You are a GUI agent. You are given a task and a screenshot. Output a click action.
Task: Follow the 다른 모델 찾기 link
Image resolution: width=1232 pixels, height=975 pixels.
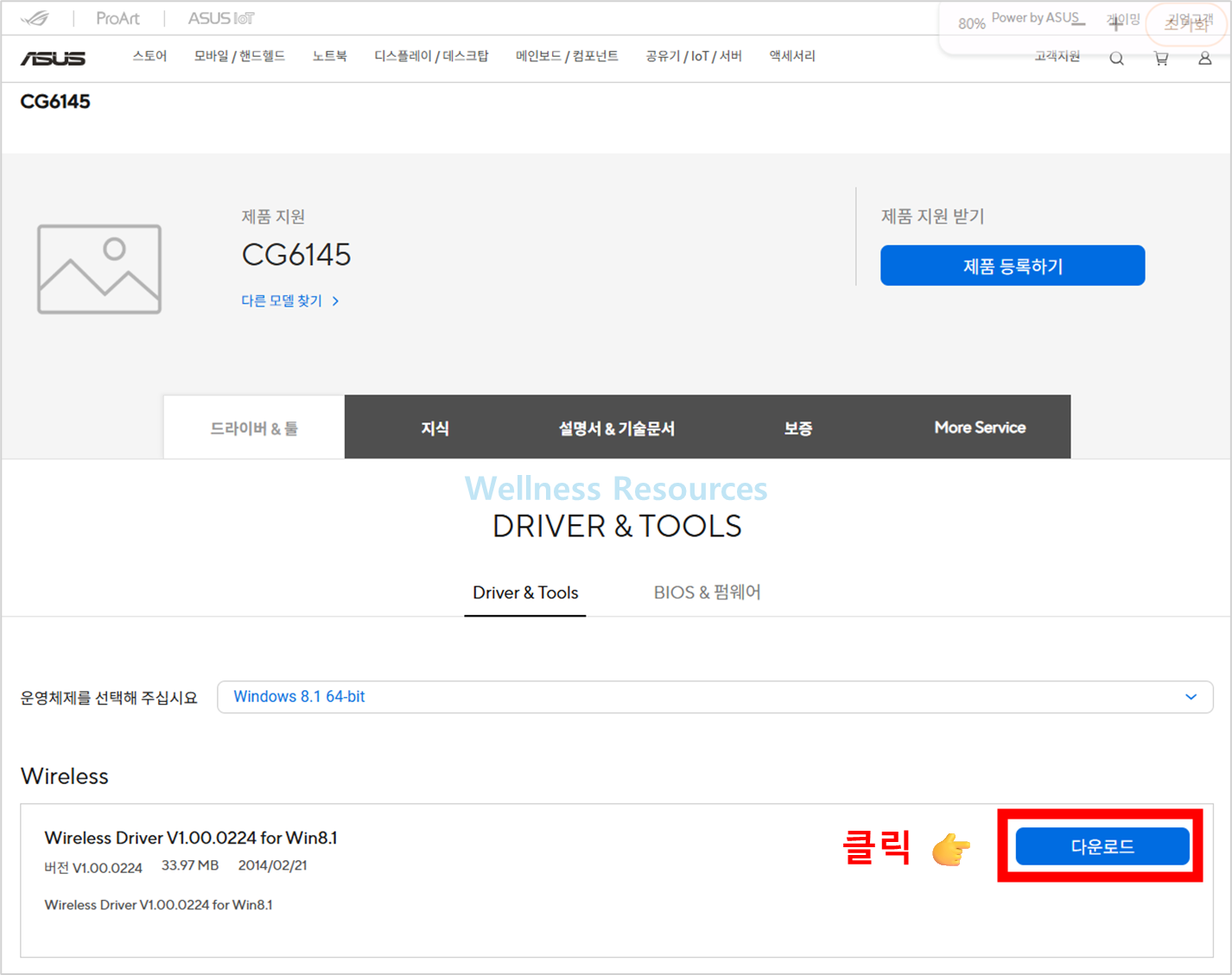coord(290,301)
